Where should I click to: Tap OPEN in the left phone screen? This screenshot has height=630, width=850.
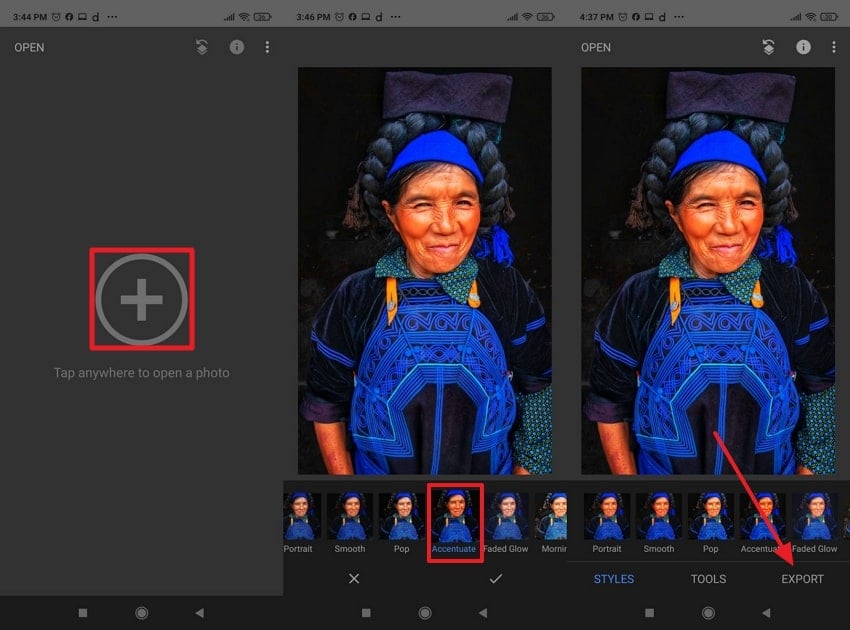[x=29, y=48]
